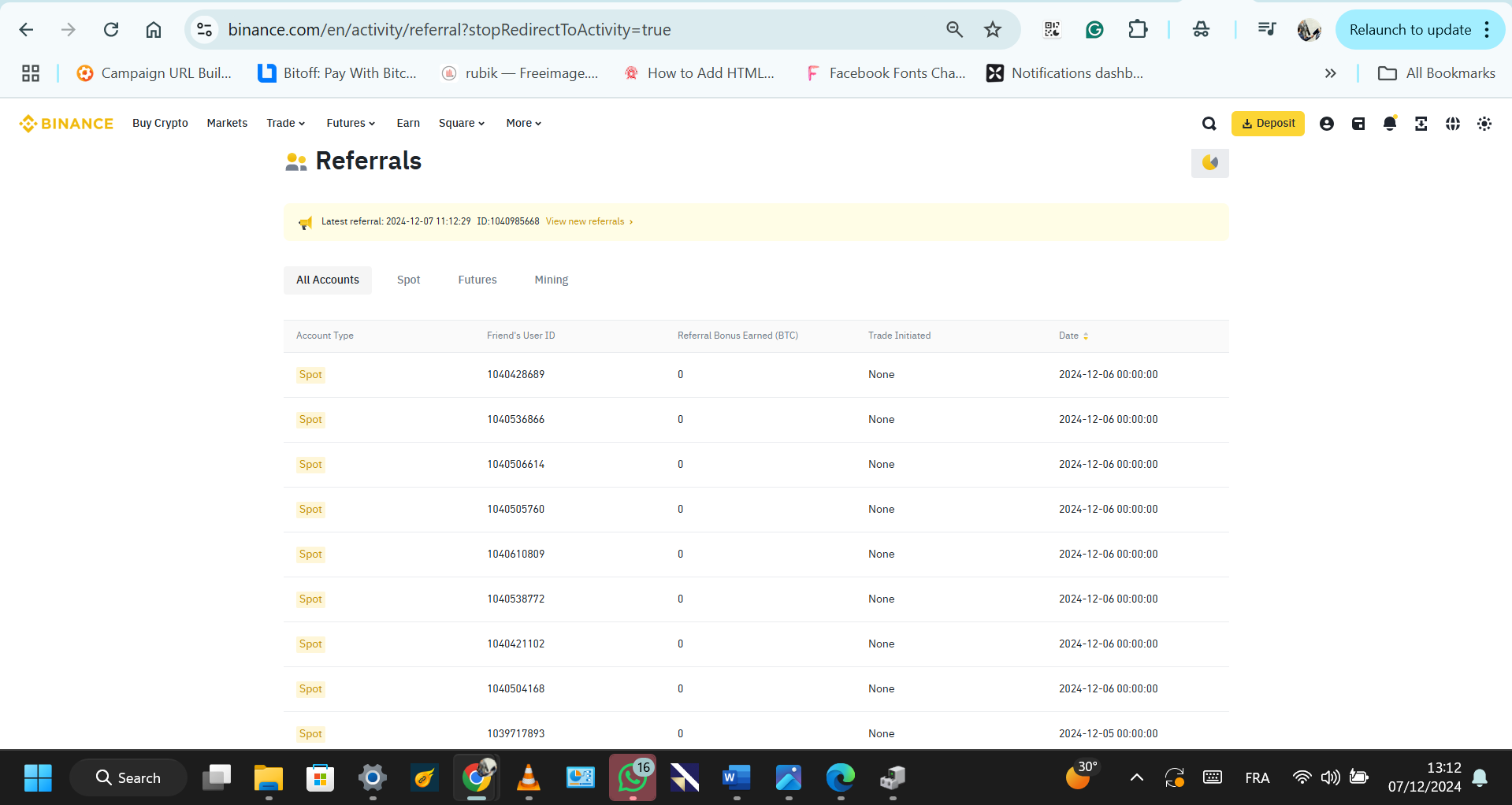
Task: Click the Binance logo
Action: tap(67, 124)
